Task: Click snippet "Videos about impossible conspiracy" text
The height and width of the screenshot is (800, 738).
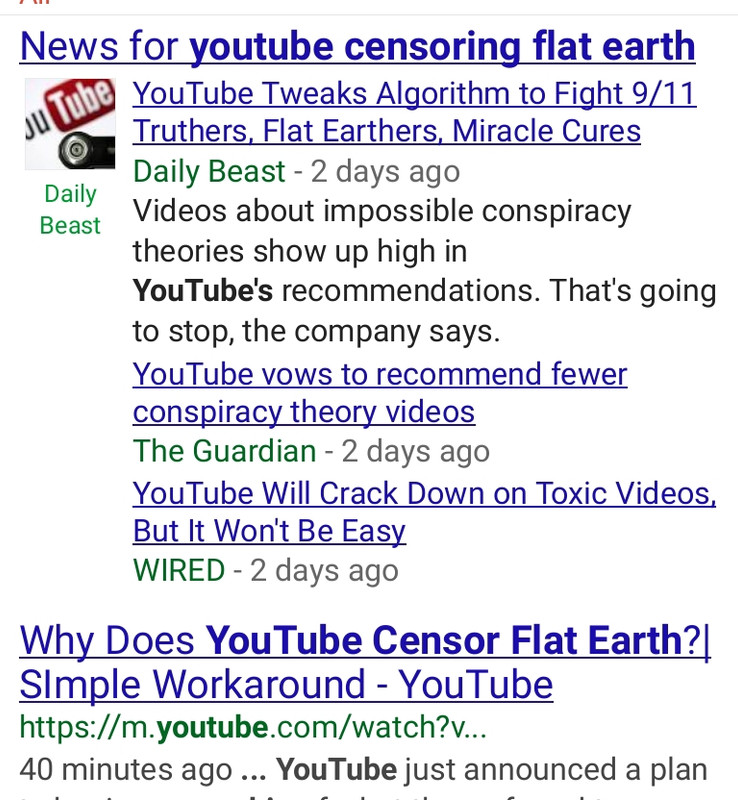Action: [382, 211]
